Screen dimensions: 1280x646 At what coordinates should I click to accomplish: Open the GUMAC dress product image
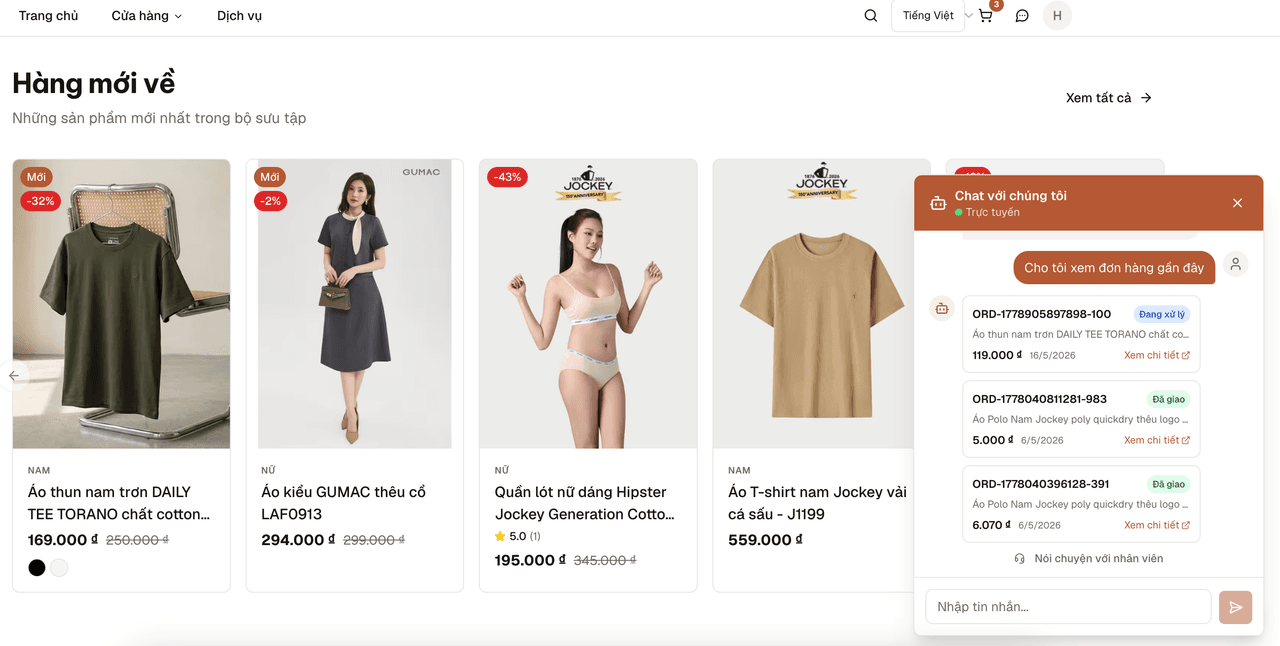tap(355, 304)
